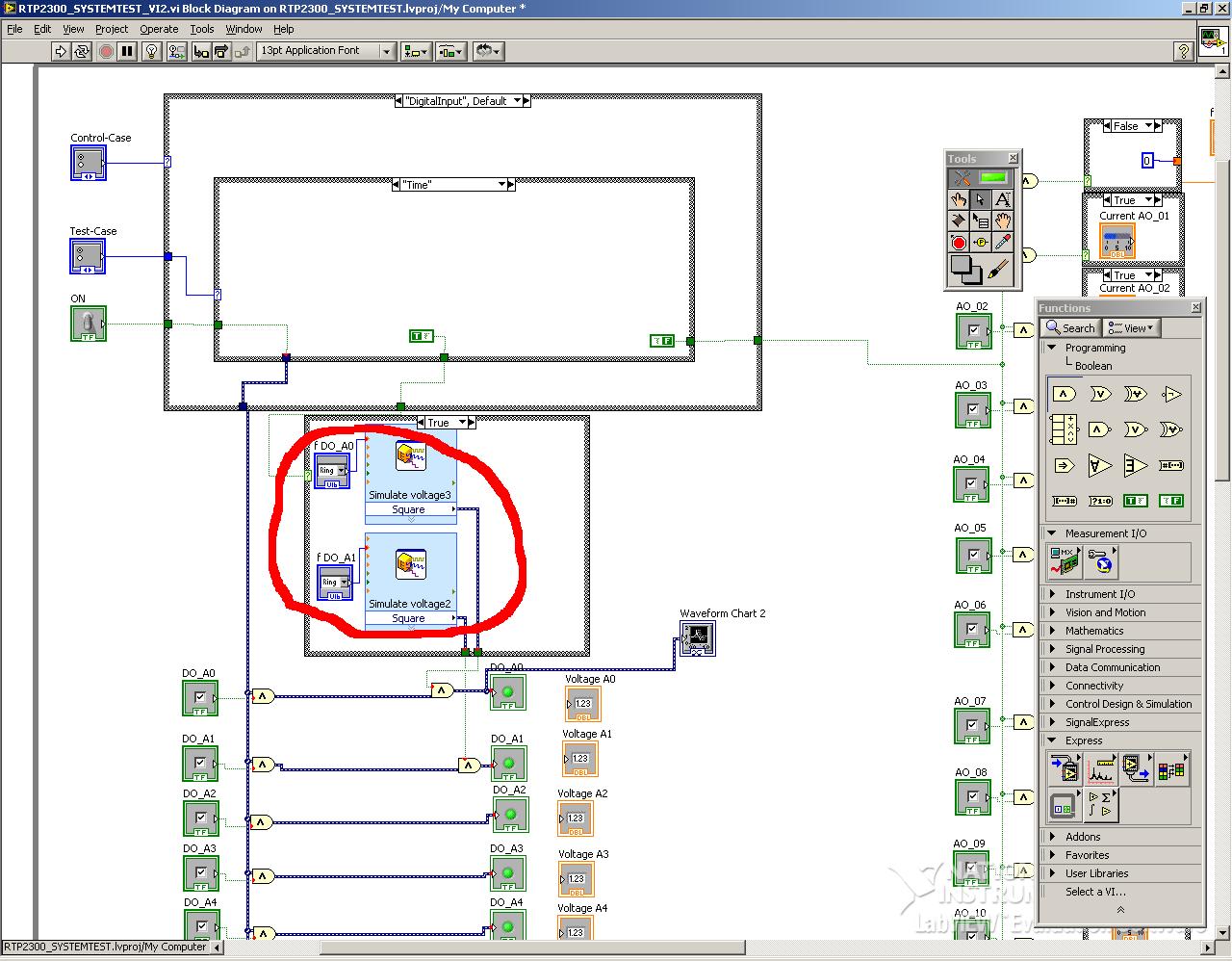This screenshot has width=1232, height=961.
Task: Toggle Automatic Tool Selection in Tools palette
Action: click(x=980, y=177)
